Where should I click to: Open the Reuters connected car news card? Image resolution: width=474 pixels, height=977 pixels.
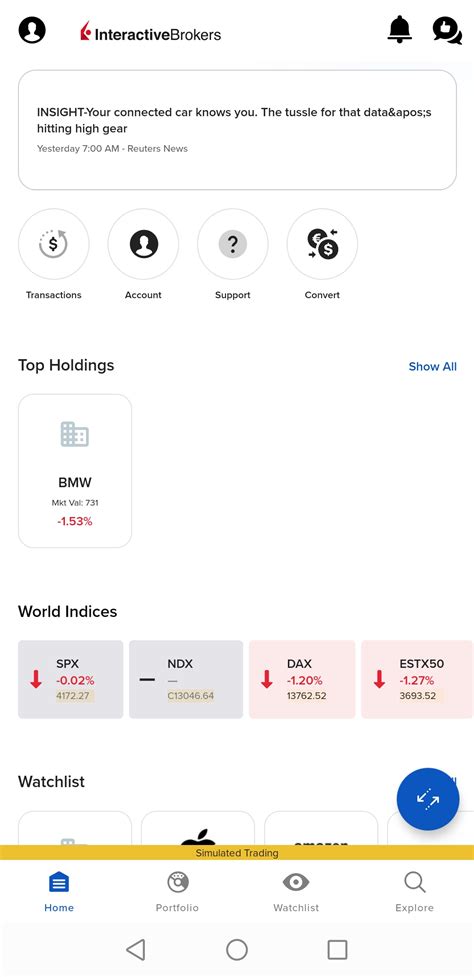tap(237, 130)
